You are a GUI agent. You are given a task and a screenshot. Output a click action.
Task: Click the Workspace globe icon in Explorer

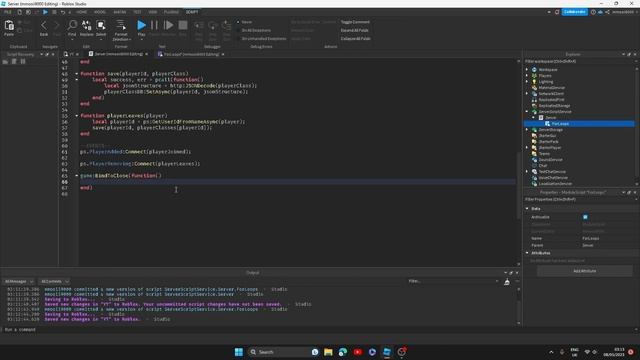pyautogui.click(x=534, y=70)
